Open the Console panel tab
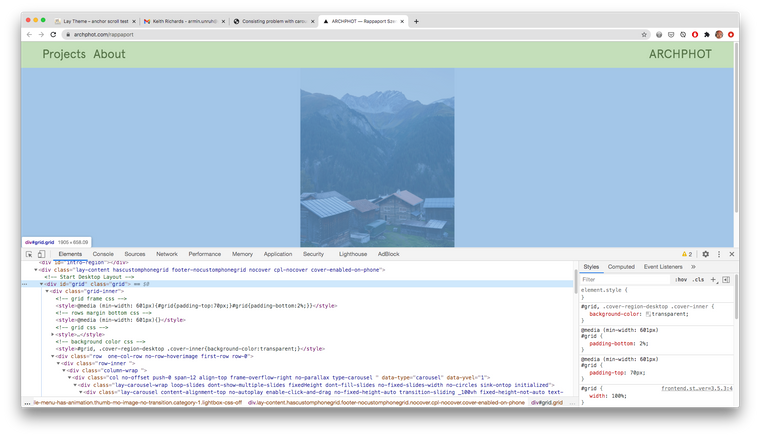The image size is (760, 437). pyautogui.click(x=103, y=254)
